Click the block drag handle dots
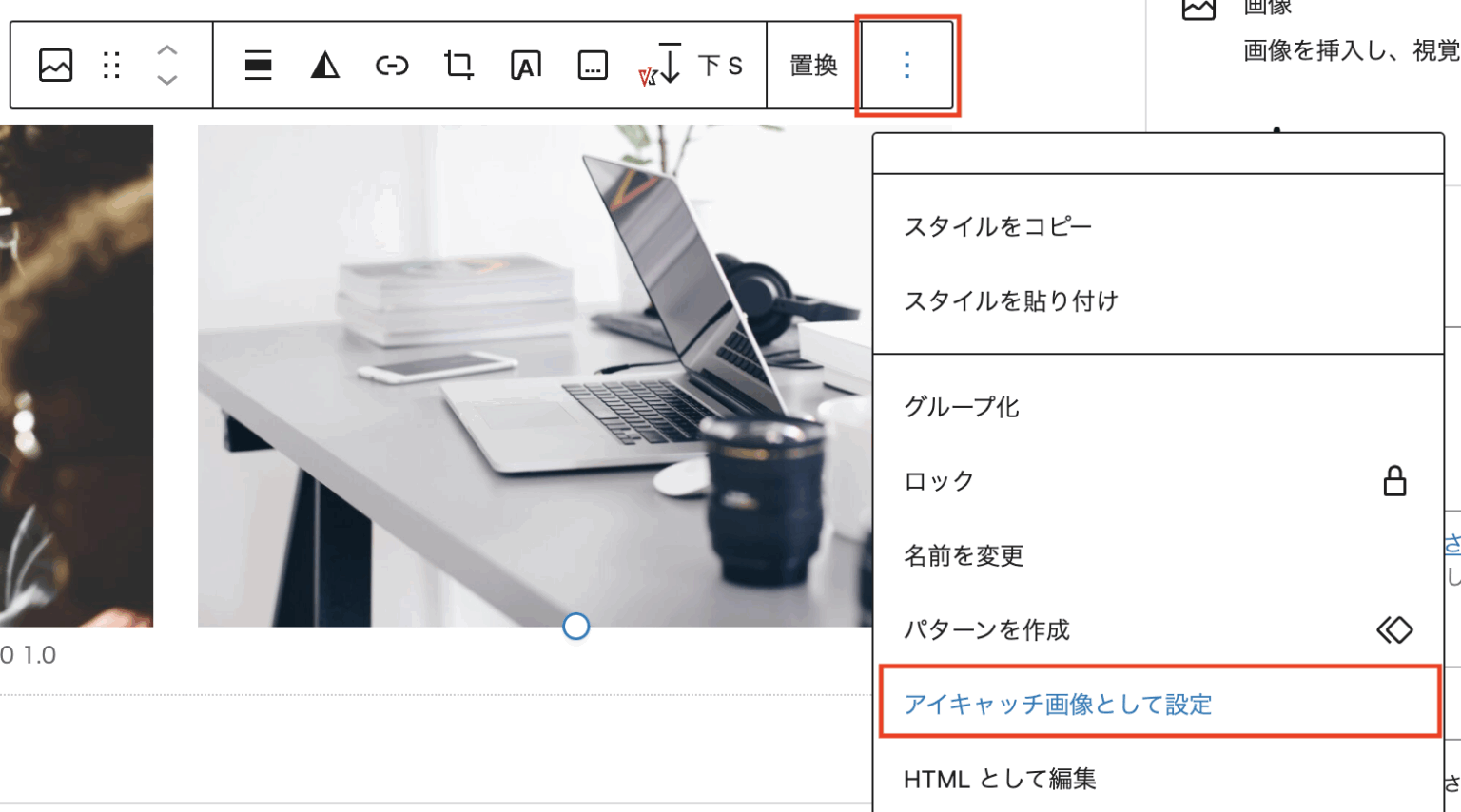 click(x=111, y=65)
